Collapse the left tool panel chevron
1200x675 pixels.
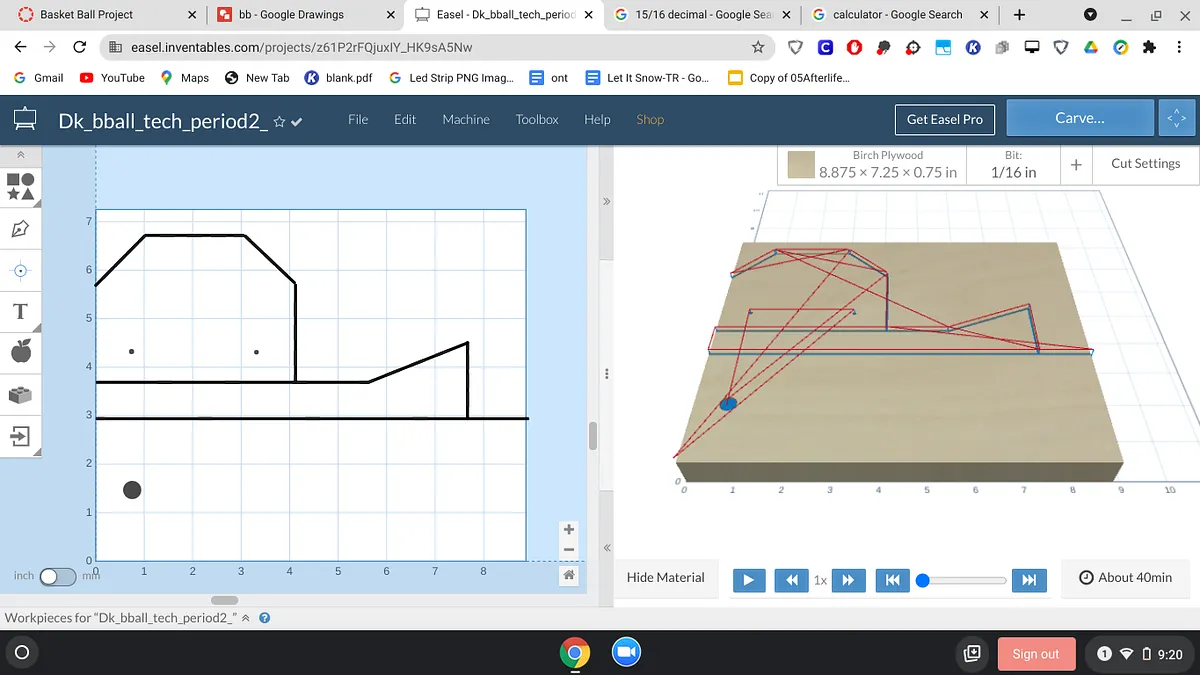point(20,156)
